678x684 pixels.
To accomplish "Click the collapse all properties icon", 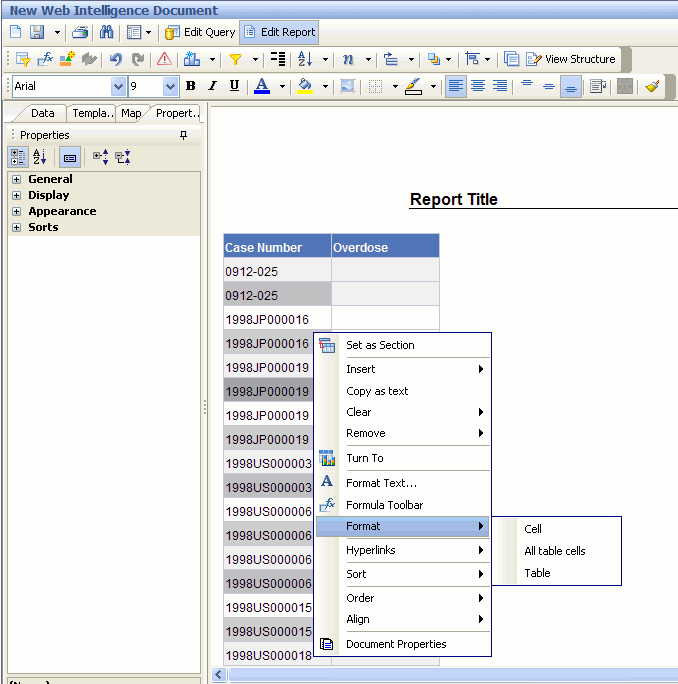I will pyautogui.click(x=123, y=157).
